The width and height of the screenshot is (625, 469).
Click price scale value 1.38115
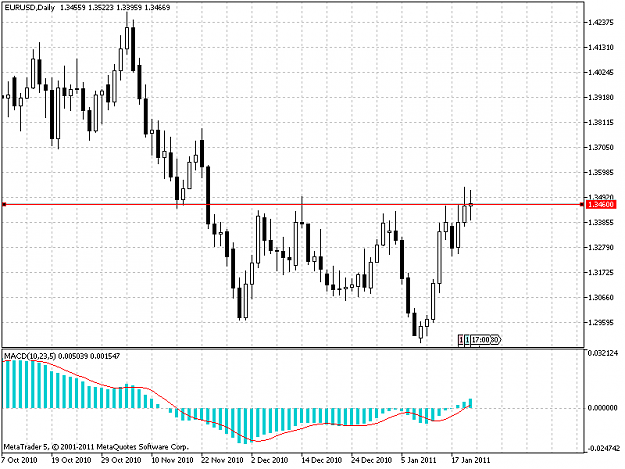coord(601,123)
